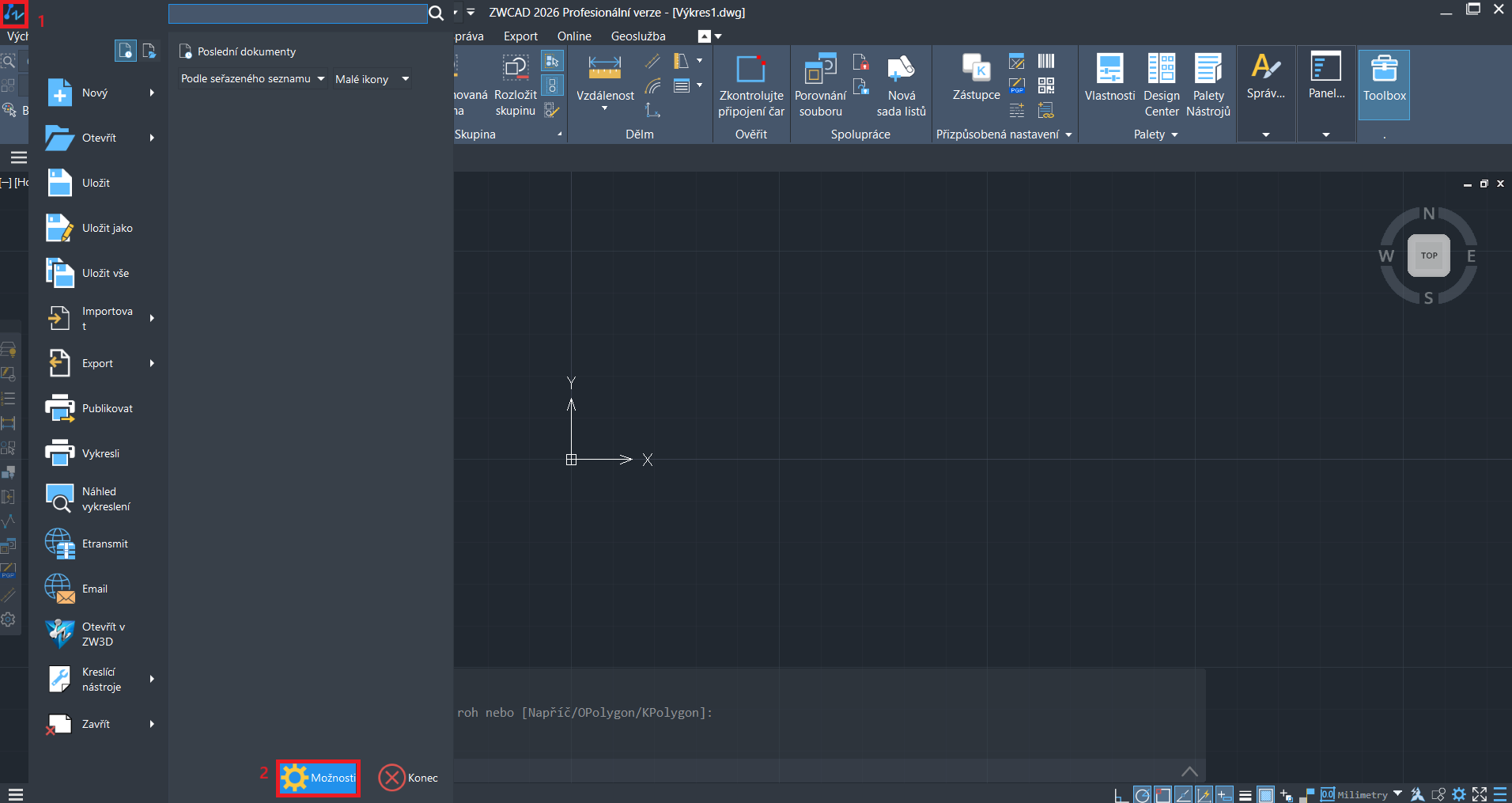Click the Etransmit icon in menu

pos(60,544)
